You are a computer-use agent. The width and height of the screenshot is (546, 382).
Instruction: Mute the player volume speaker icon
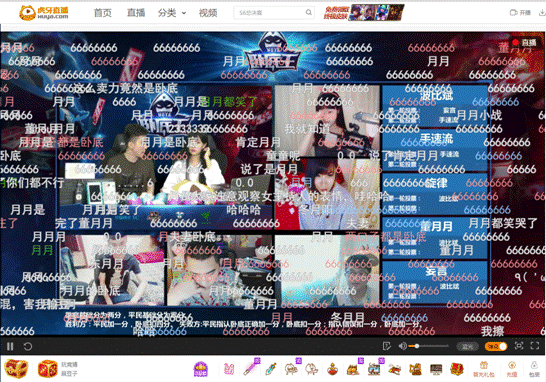(x=402, y=346)
